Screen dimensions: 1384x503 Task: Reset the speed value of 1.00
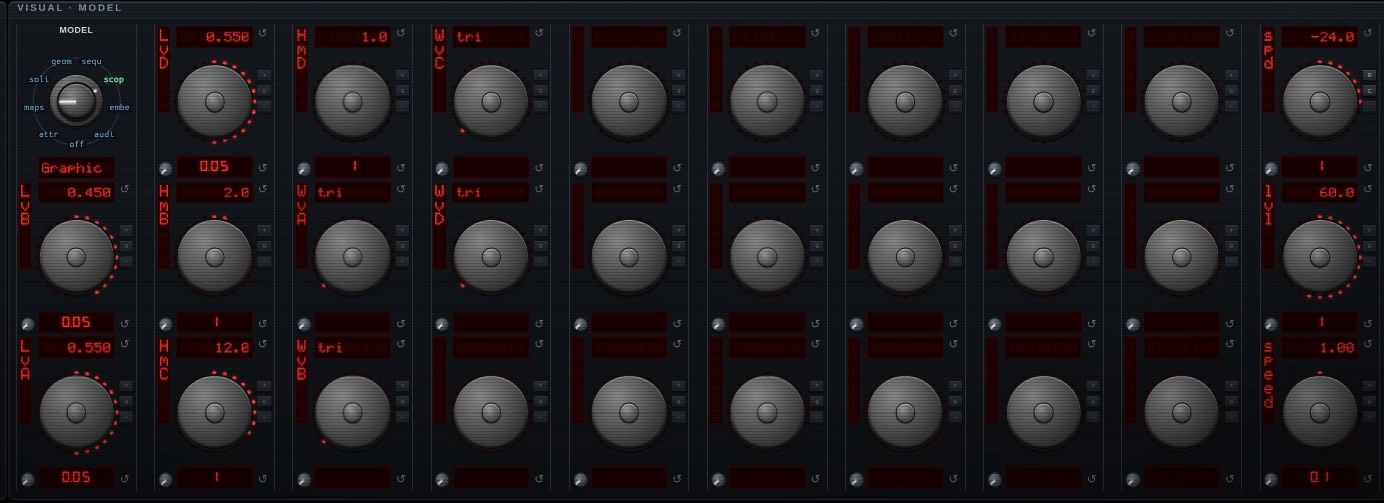coord(1366,344)
